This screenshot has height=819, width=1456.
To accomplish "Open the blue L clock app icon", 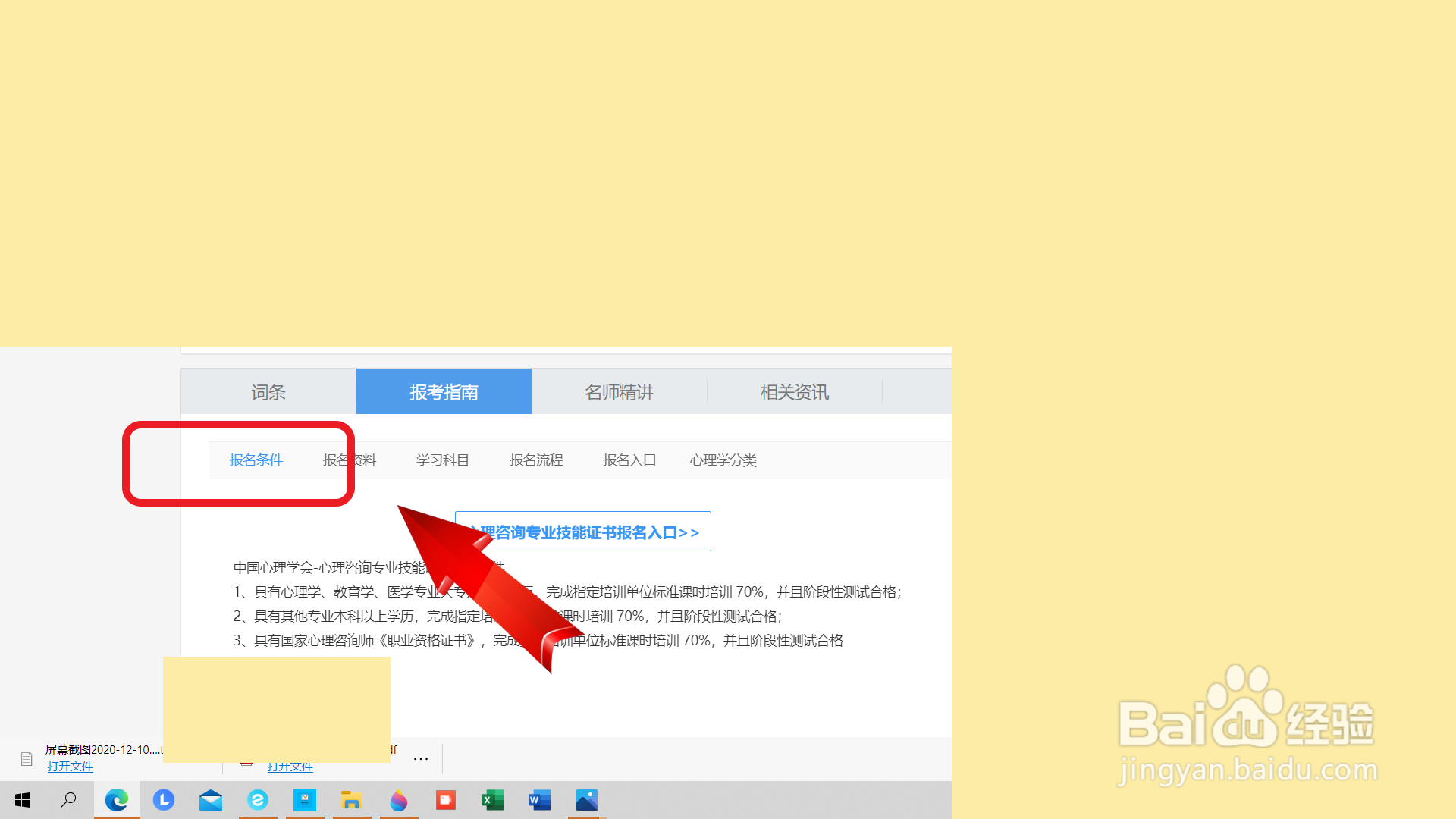I will [164, 800].
